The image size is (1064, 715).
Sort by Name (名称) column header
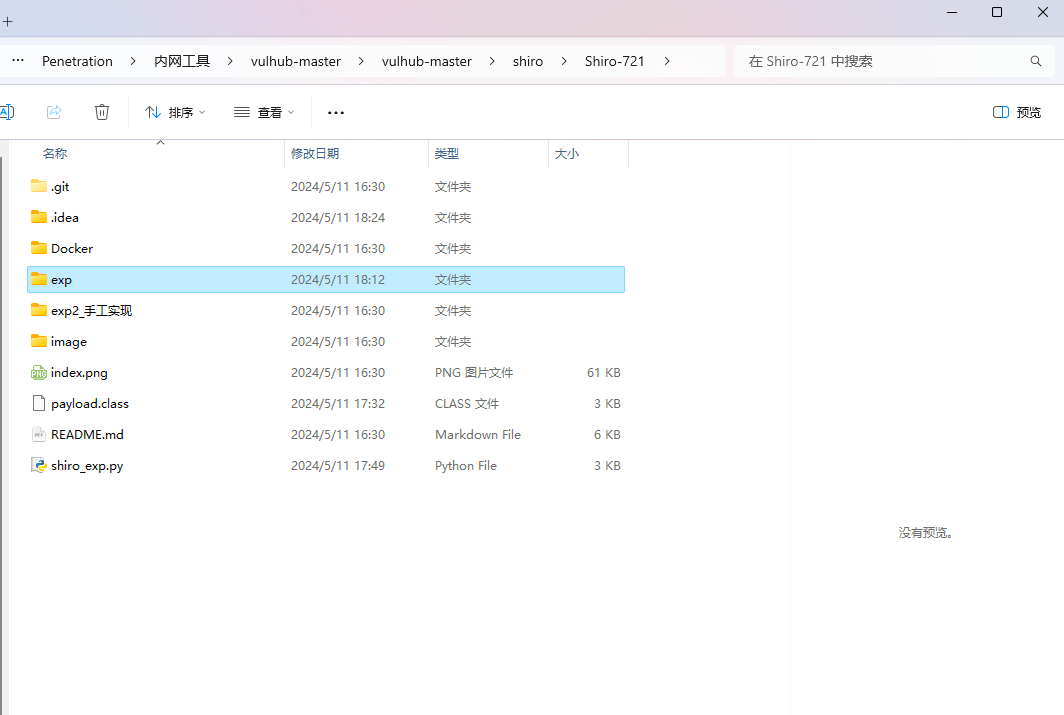55,153
